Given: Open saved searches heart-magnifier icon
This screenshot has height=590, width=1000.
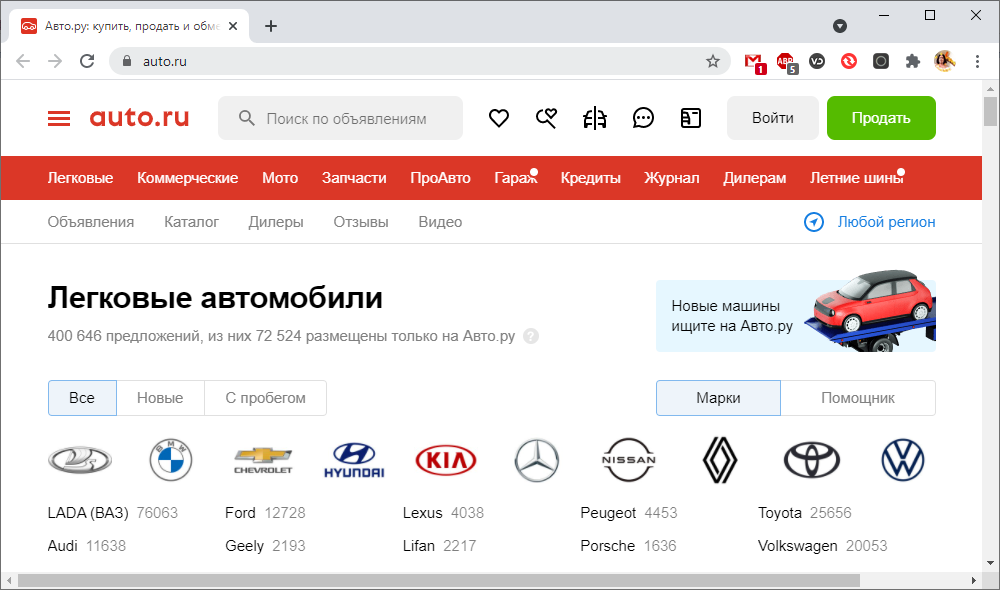Looking at the screenshot, I should [x=546, y=118].
